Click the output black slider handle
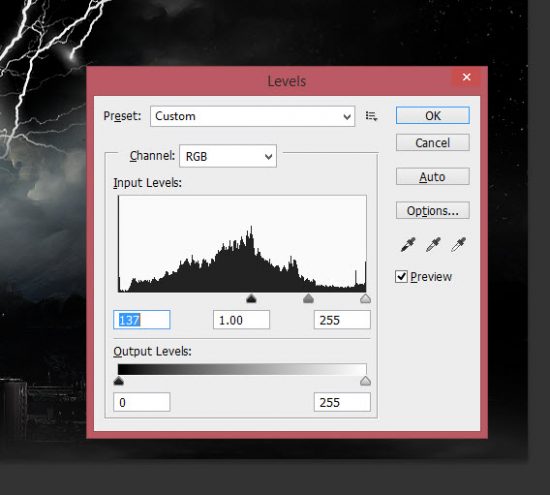 [x=119, y=381]
